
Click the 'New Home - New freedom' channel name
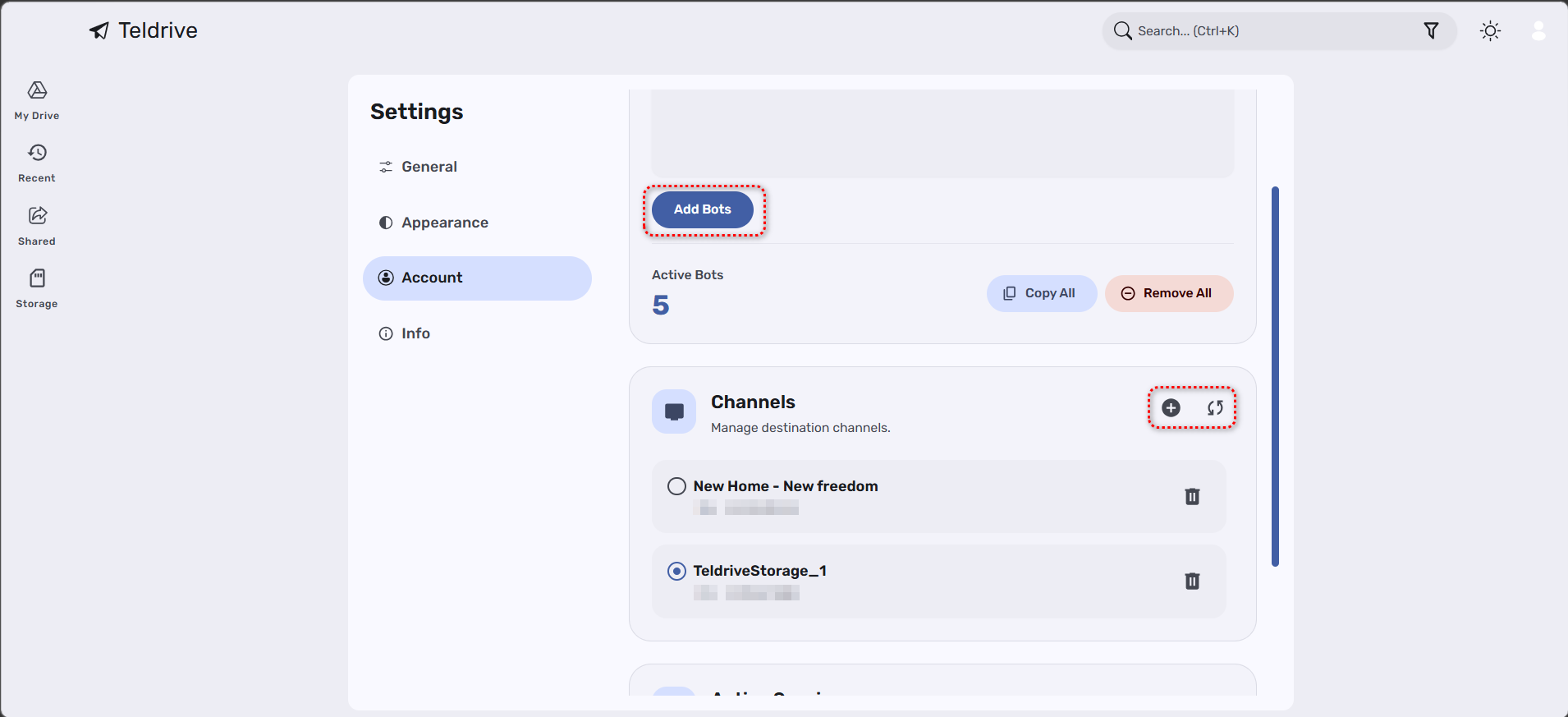pos(786,486)
